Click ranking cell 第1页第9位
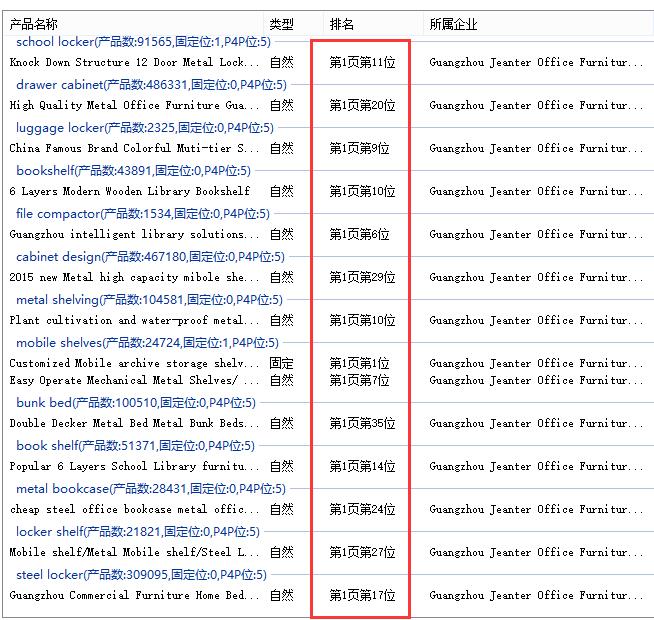Image resolution: width=654 pixels, height=620 pixels. [360, 149]
